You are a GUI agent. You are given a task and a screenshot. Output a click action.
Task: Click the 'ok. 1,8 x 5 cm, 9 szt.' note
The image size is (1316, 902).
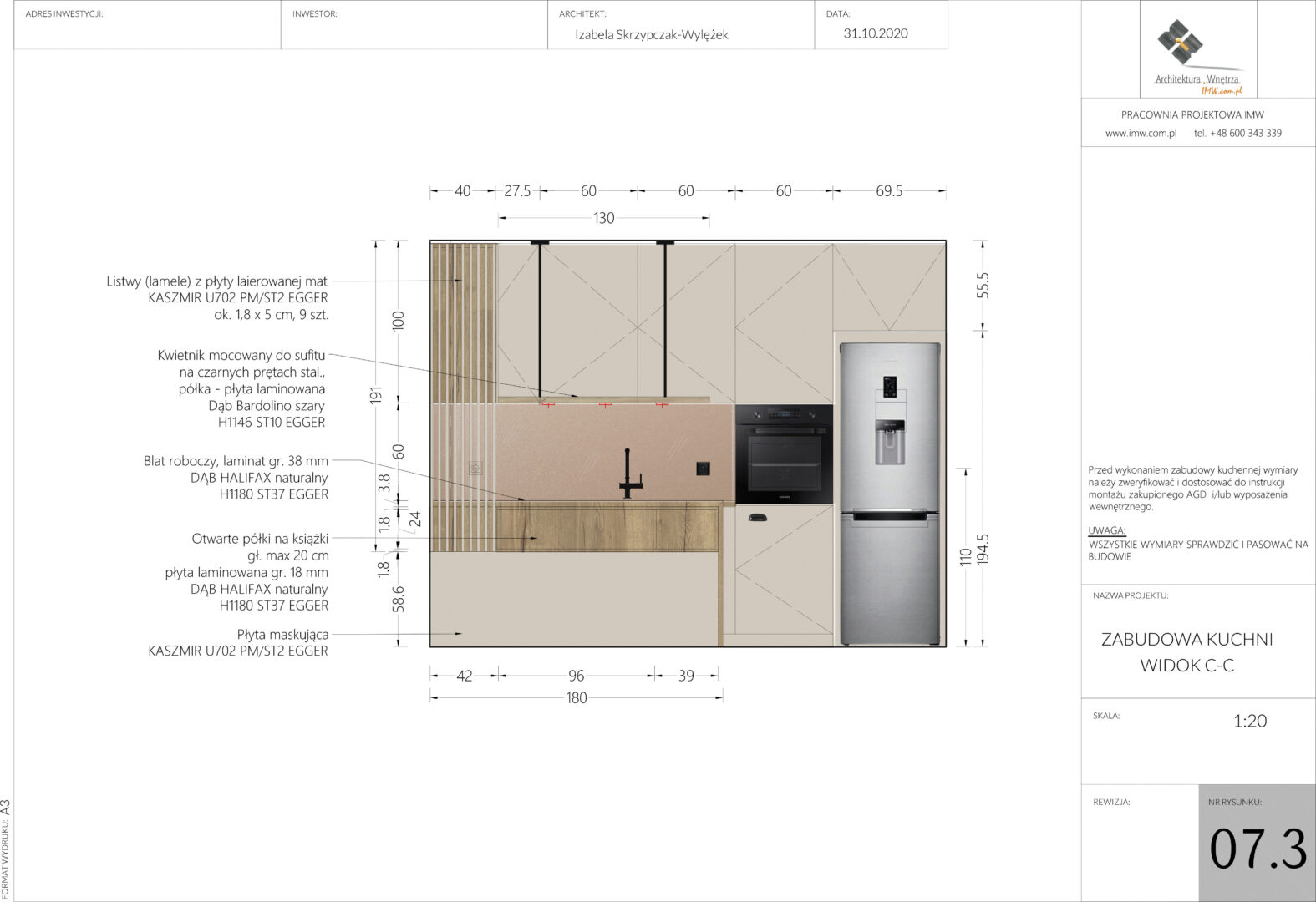pyautogui.click(x=271, y=315)
